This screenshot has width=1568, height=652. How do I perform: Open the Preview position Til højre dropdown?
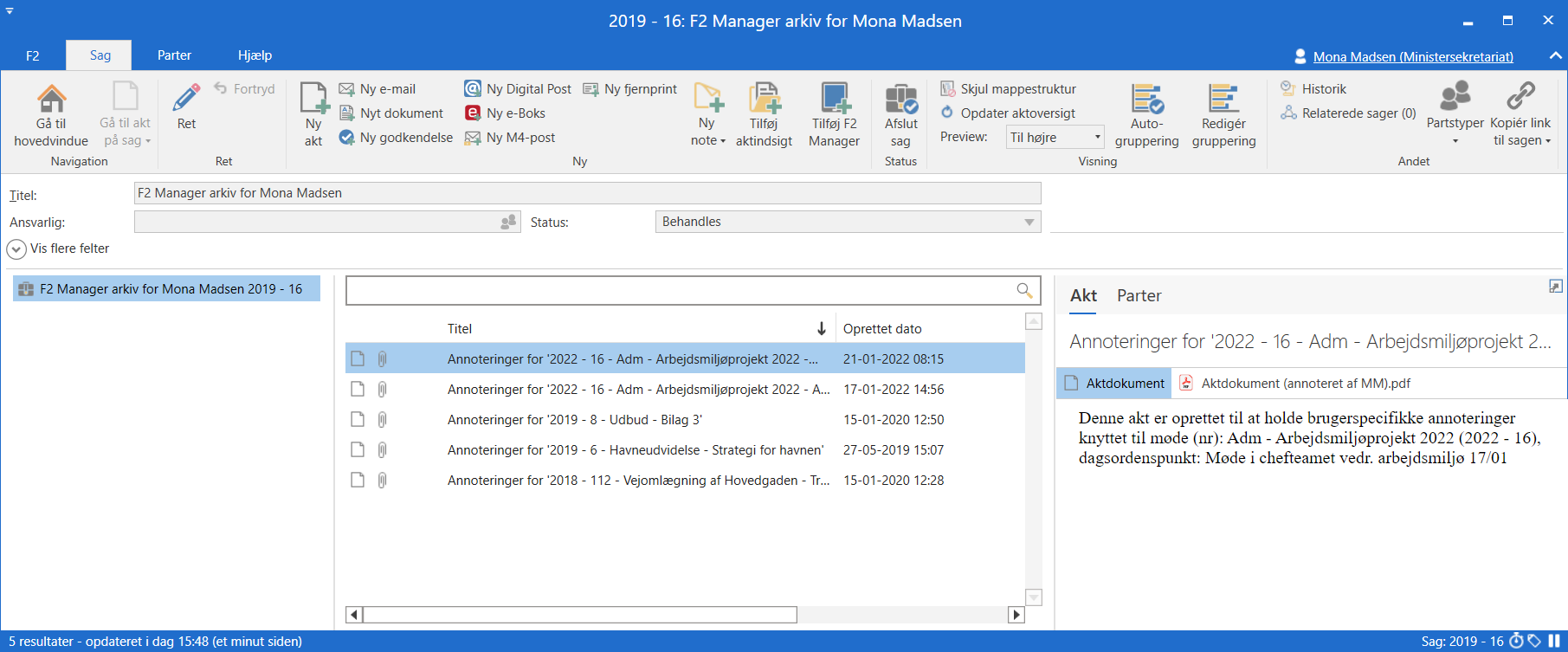[1055, 137]
